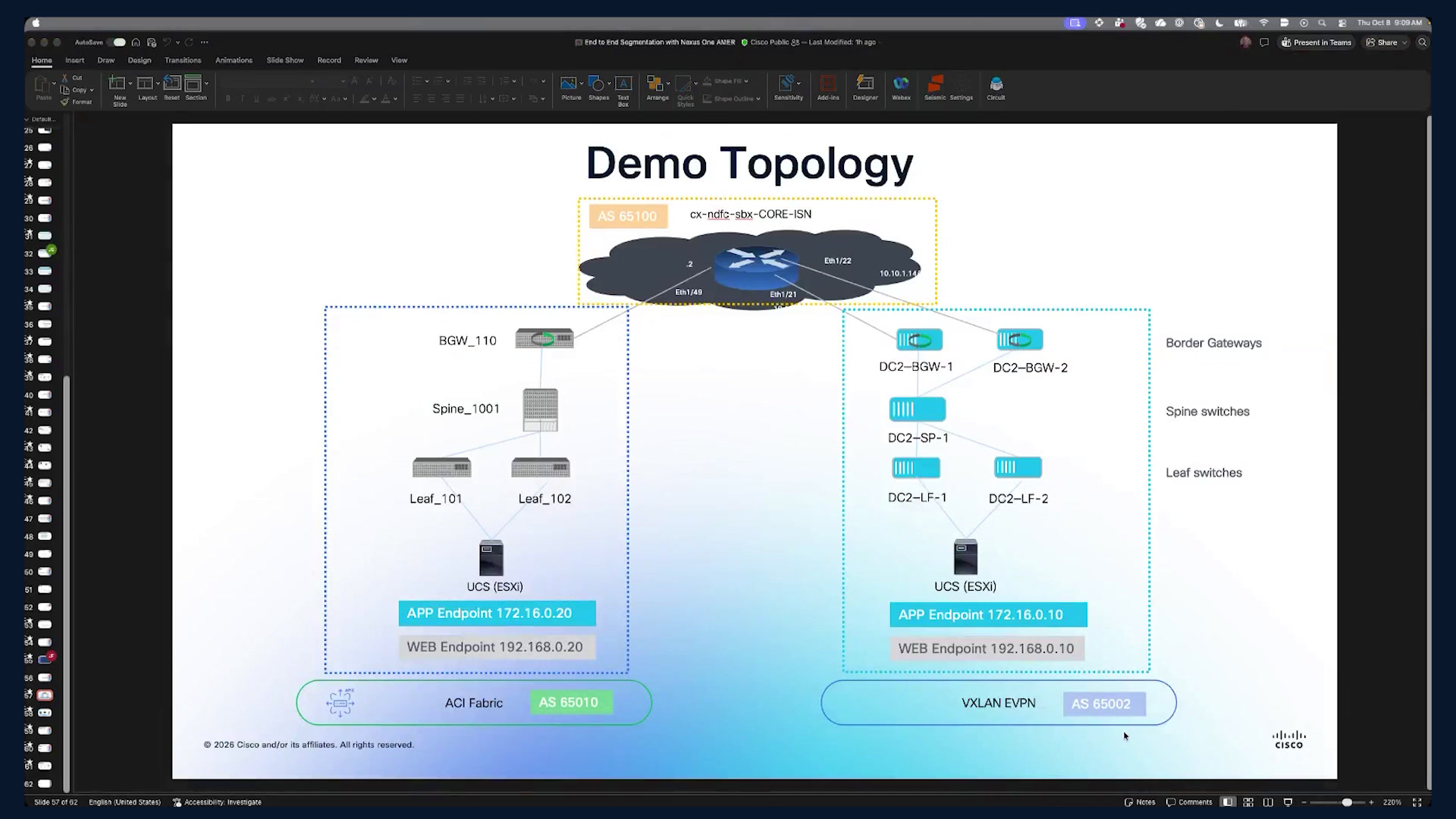Open the Transitions ribbon tab
The width and height of the screenshot is (1456, 819).
point(183,60)
